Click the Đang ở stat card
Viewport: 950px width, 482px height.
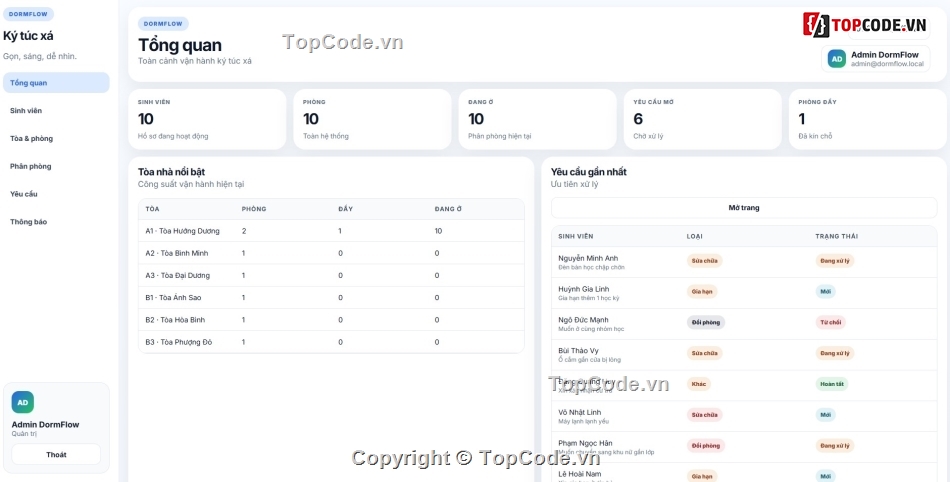point(537,119)
